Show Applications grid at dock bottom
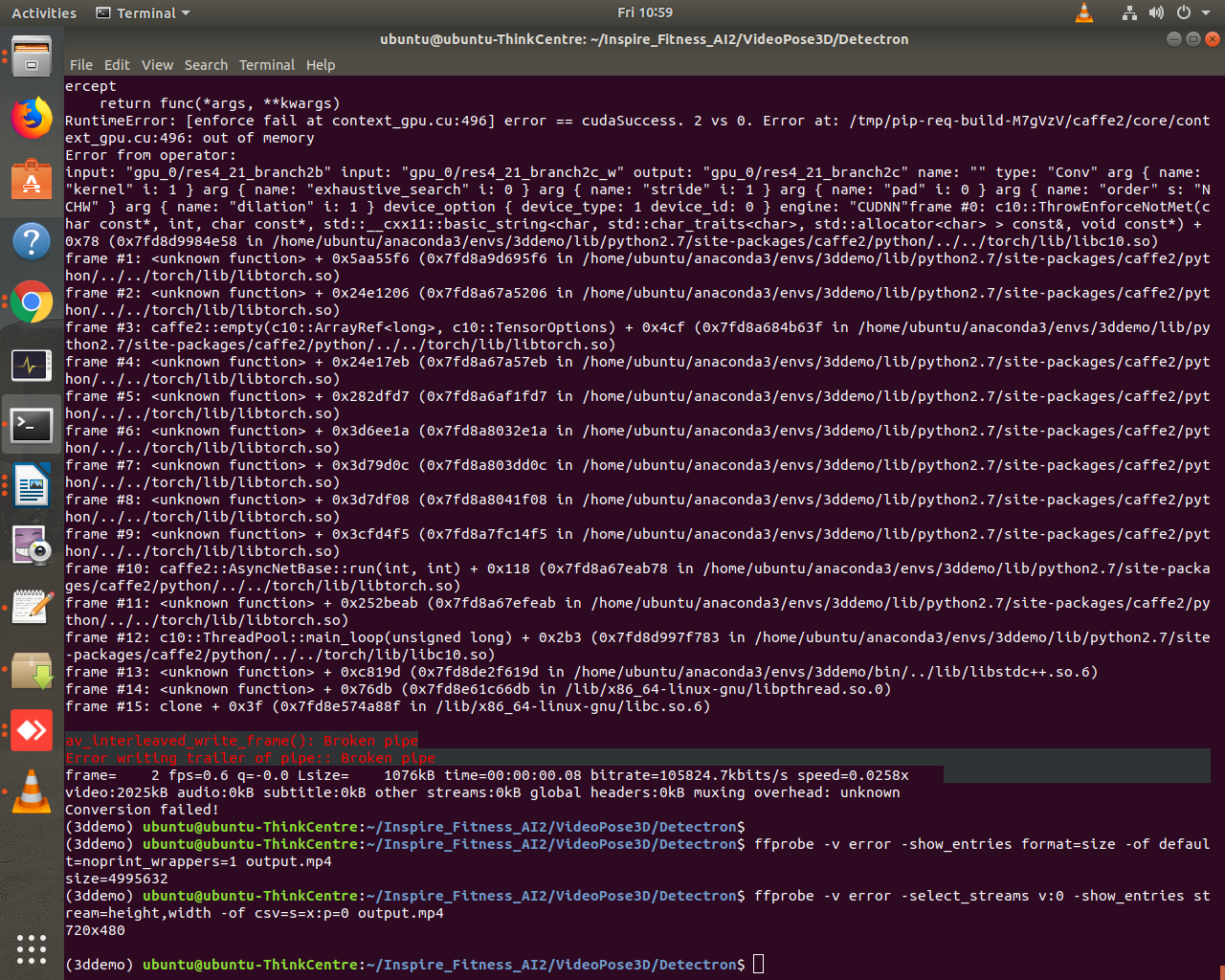The height and width of the screenshot is (980, 1225). tap(32, 948)
